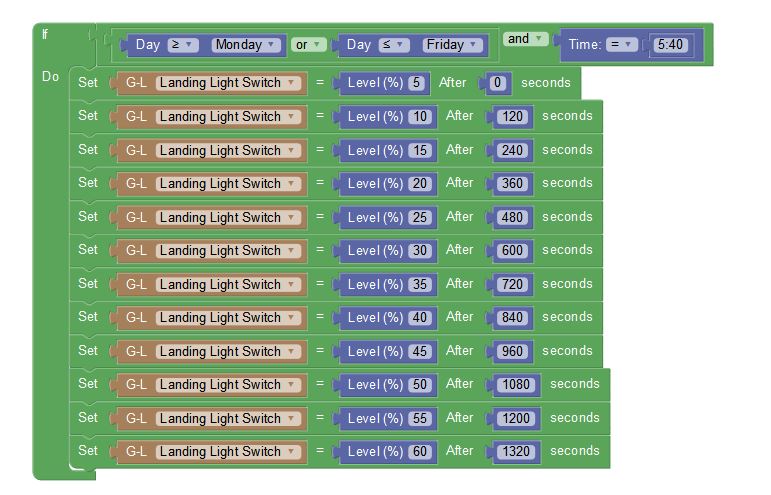Open the Friday weekday dropdown
Image resolution: width=771 pixels, height=495 pixels.
coord(451,45)
